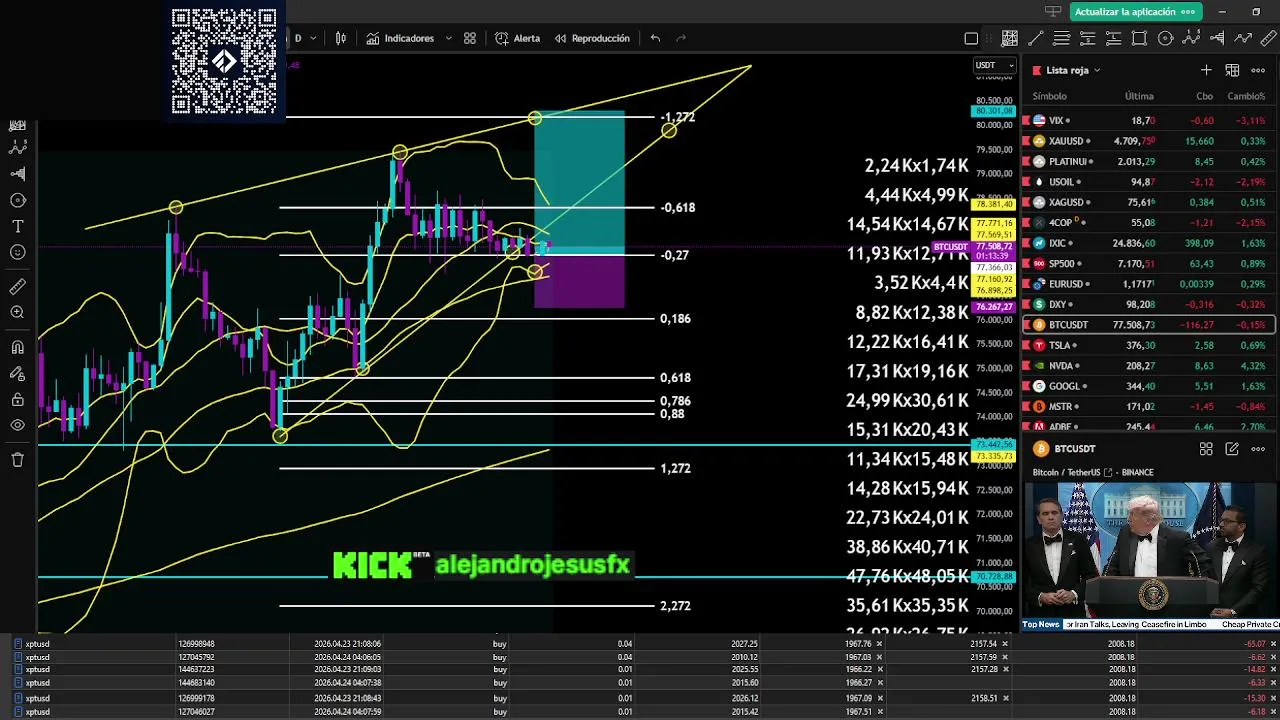
Task: Sort watchlist by Cambio% column
Action: coord(1246,96)
